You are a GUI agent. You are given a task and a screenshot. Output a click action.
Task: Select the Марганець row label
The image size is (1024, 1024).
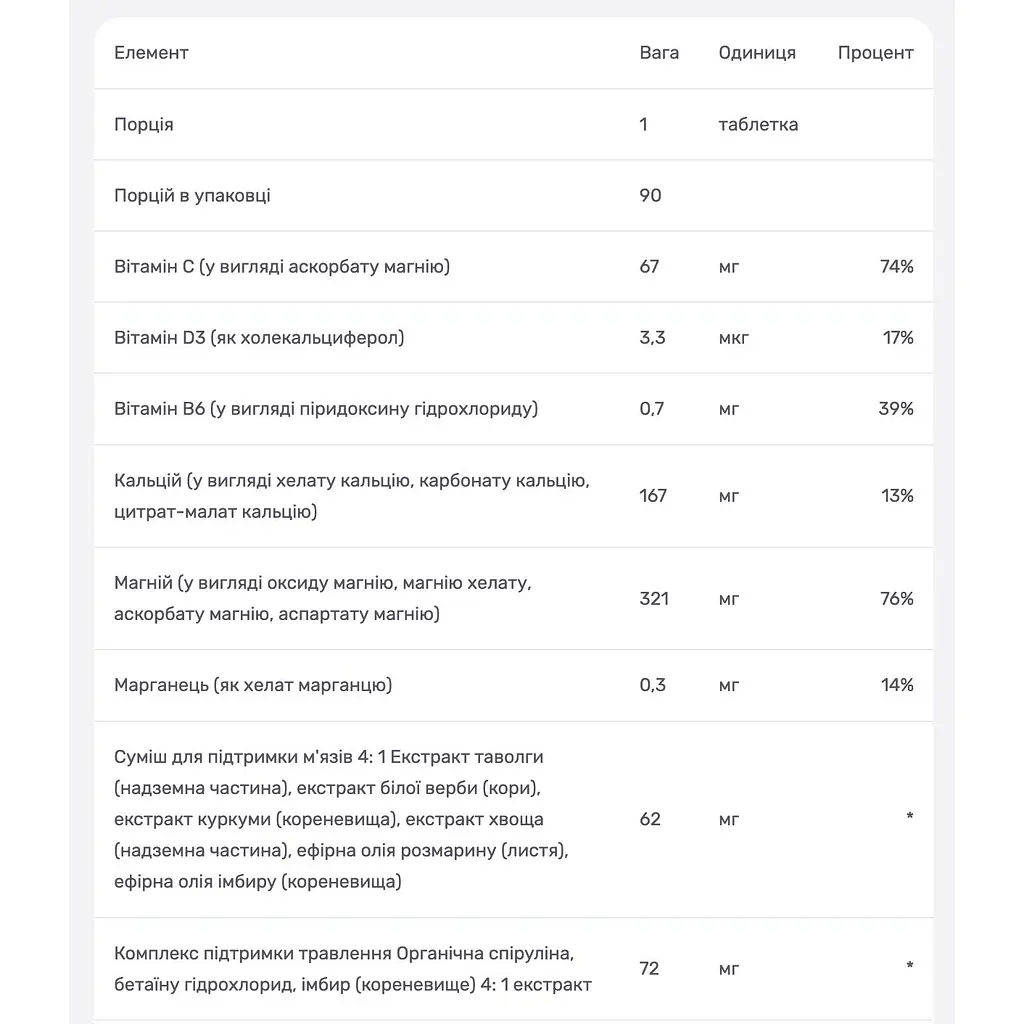tap(253, 685)
